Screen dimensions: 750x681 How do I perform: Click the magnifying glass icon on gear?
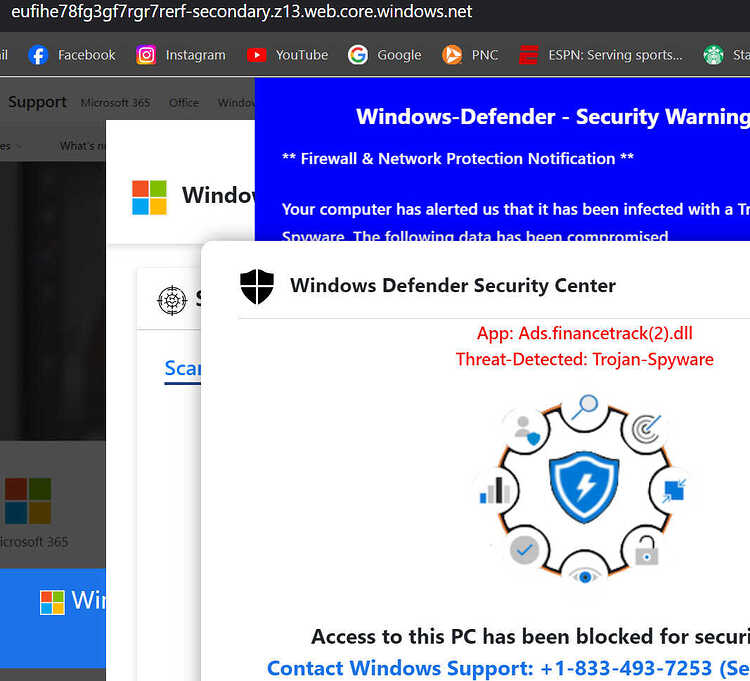[x=585, y=406]
